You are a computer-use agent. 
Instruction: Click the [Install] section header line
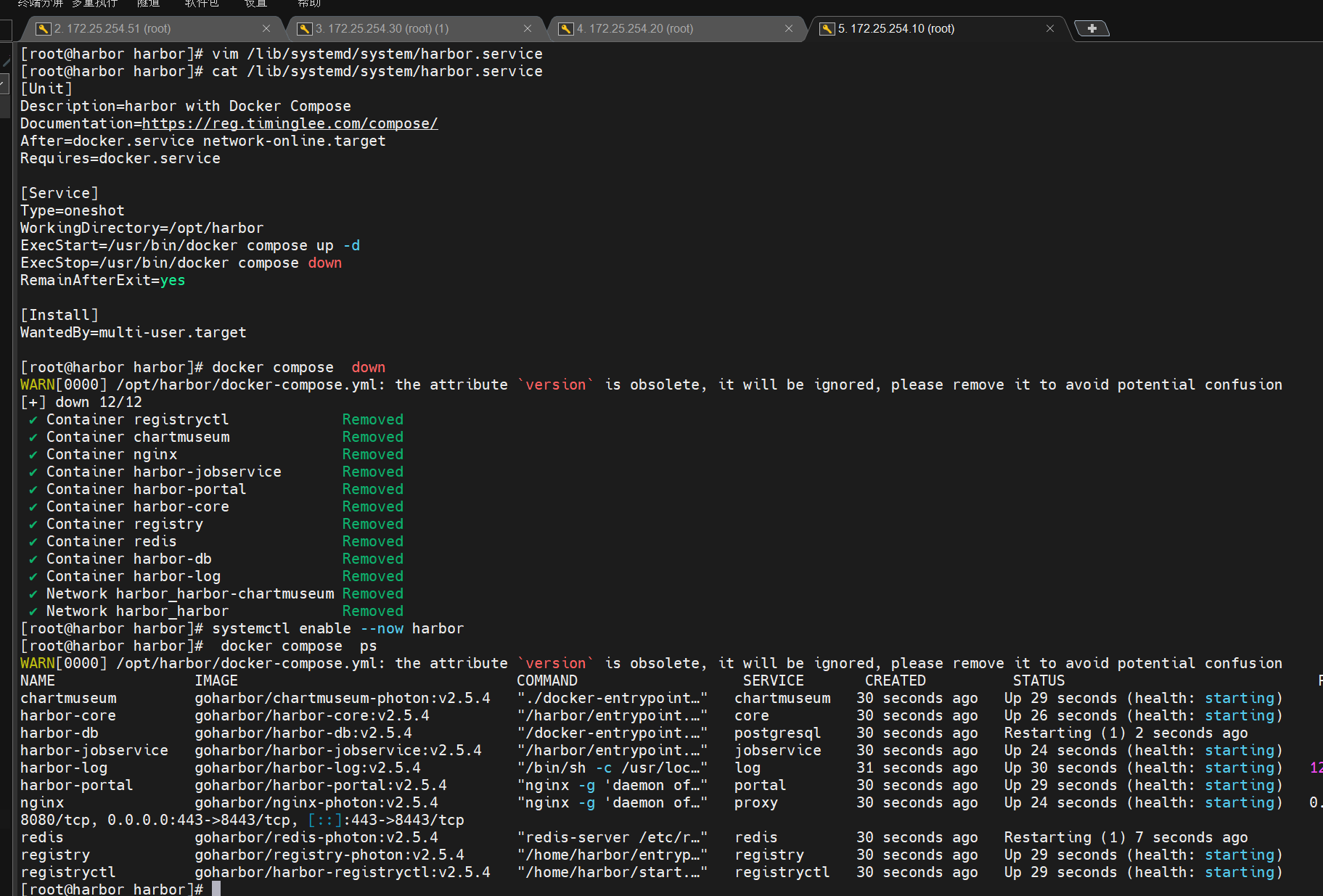(x=60, y=315)
